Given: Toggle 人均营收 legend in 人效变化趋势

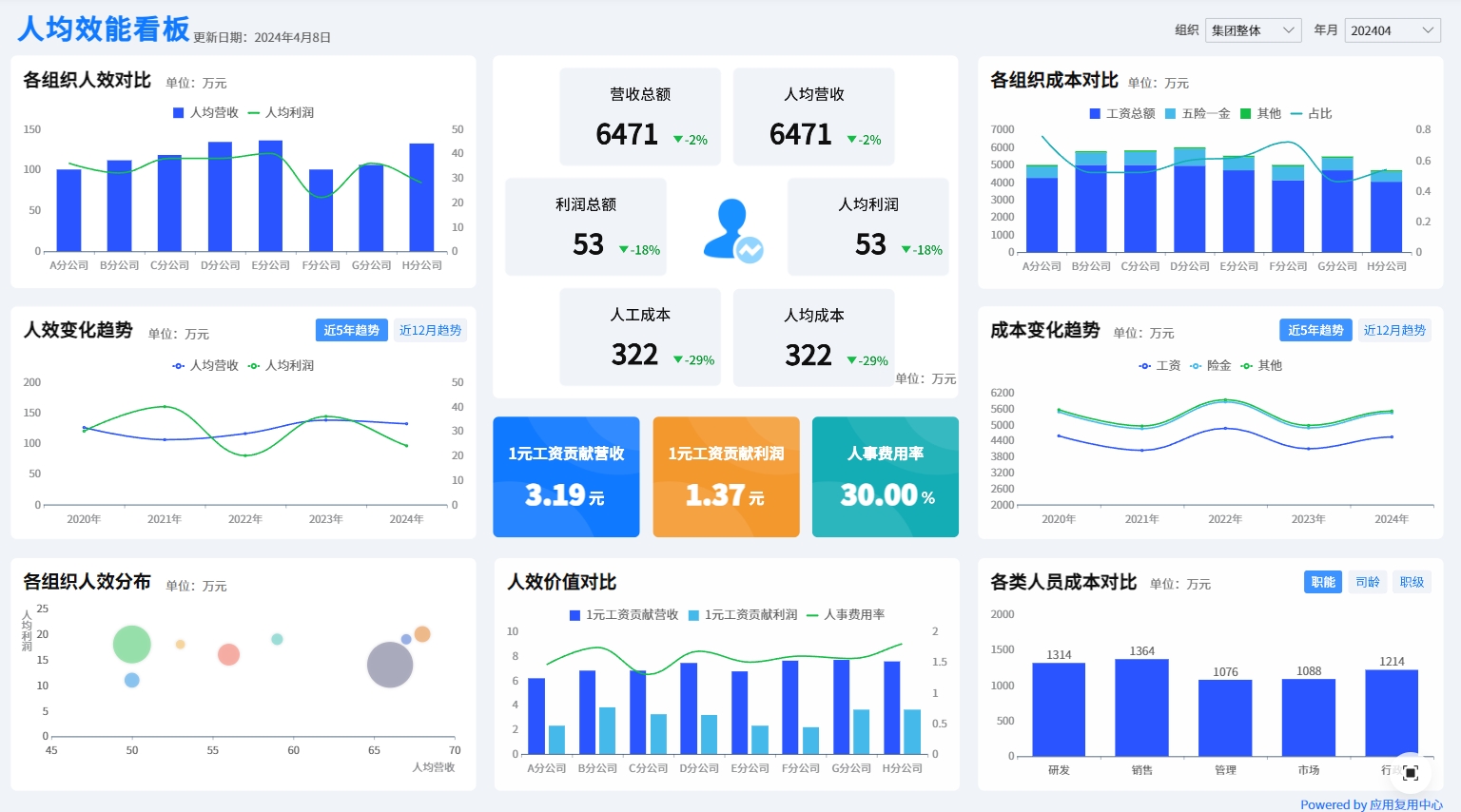Looking at the screenshot, I should (205, 365).
